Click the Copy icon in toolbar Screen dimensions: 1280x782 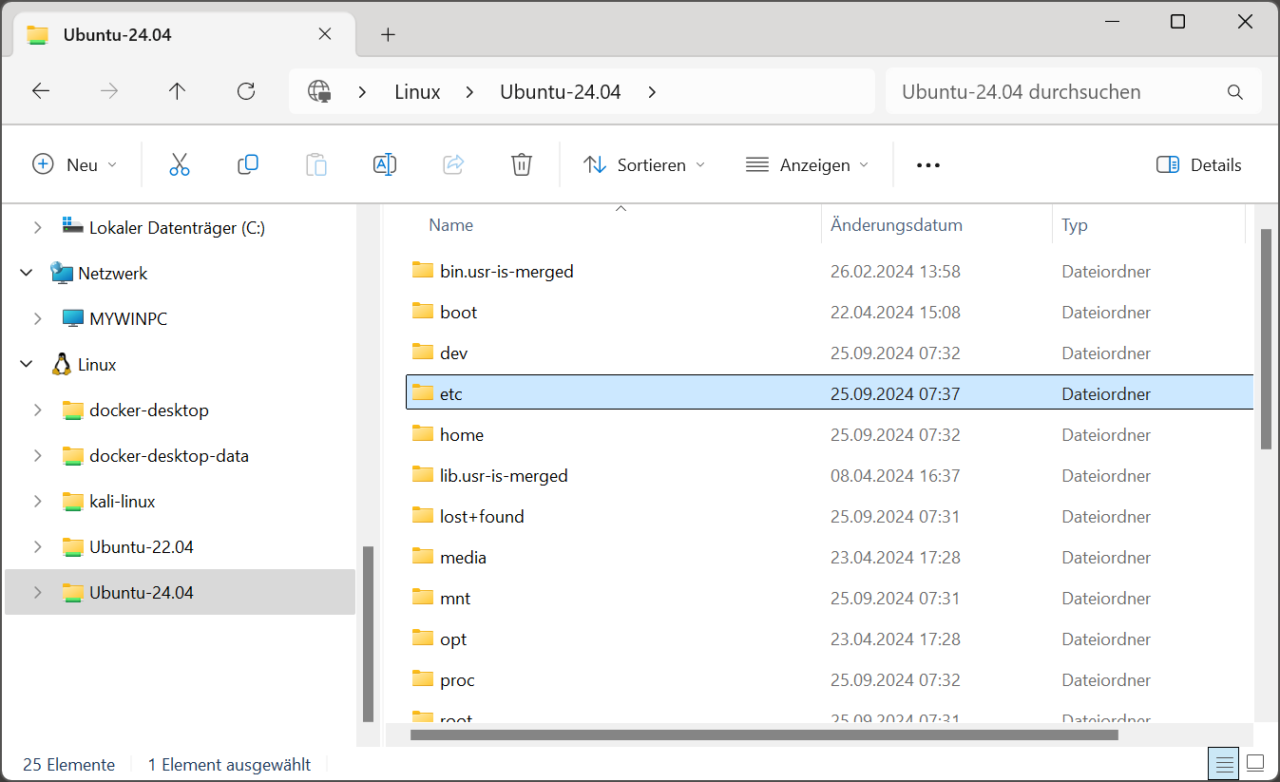(248, 165)
